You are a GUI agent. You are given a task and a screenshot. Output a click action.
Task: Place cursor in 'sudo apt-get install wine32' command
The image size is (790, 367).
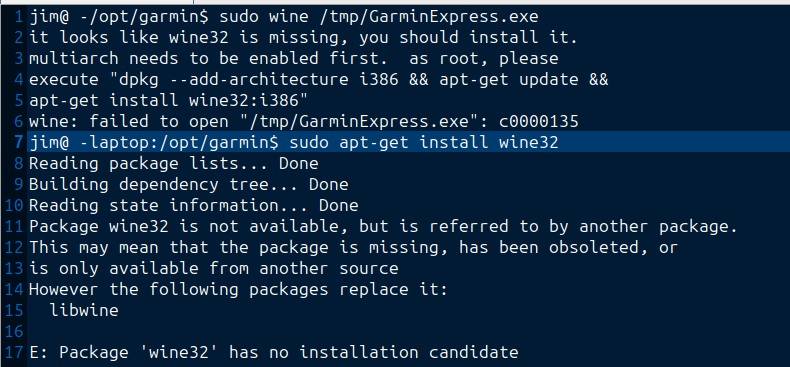pos(424,143)
